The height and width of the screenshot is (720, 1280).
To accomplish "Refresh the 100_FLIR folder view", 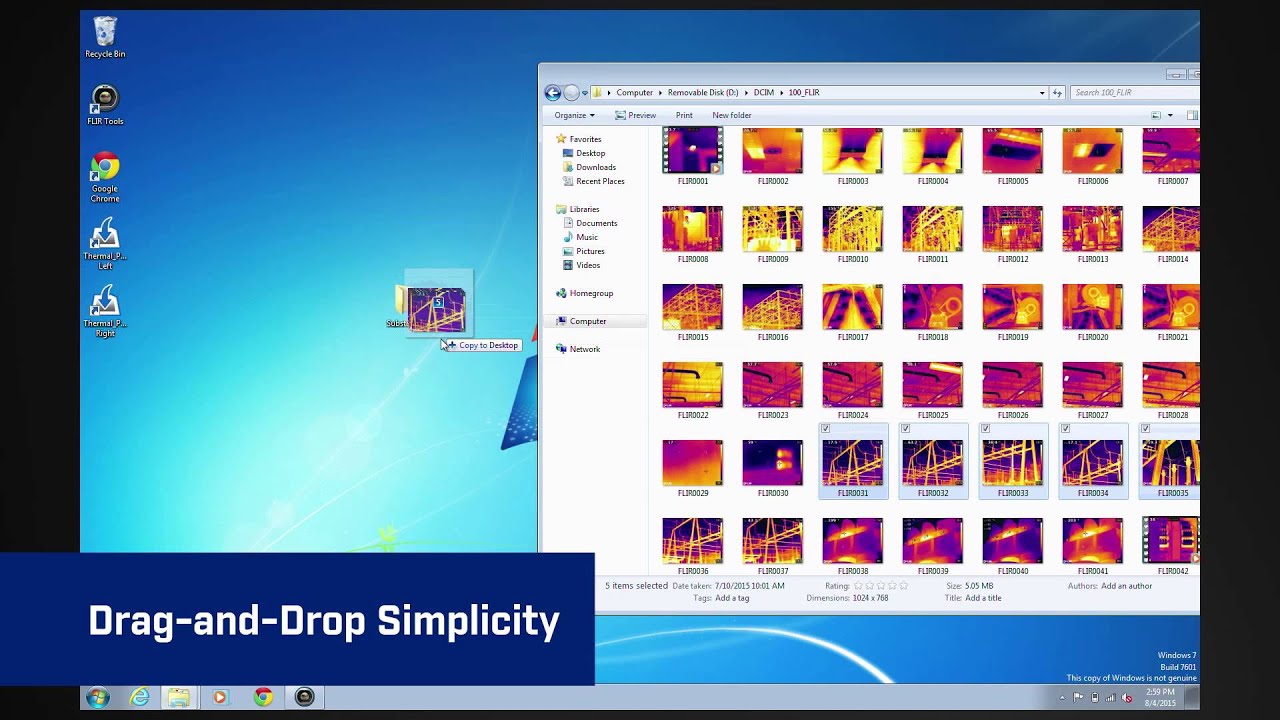I will pos(1057,93).
